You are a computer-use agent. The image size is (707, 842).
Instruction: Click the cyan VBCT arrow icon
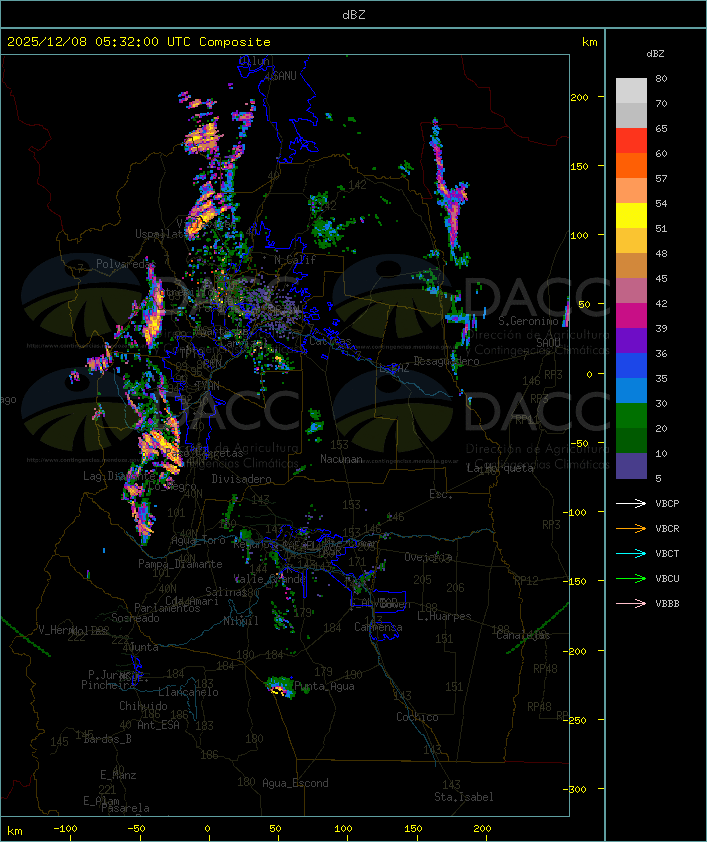(x=631, y=553)
